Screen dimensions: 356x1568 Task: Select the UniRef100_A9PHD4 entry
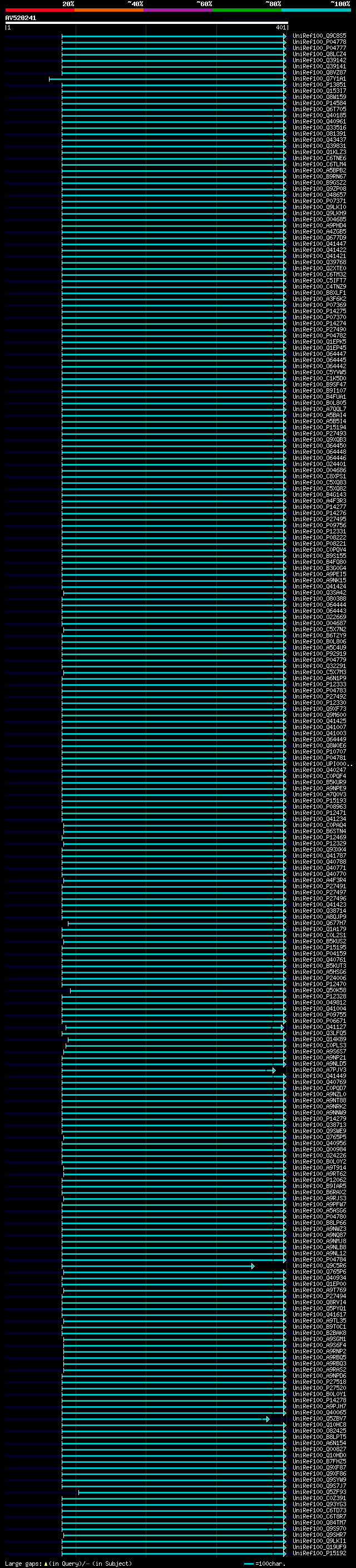319,226
